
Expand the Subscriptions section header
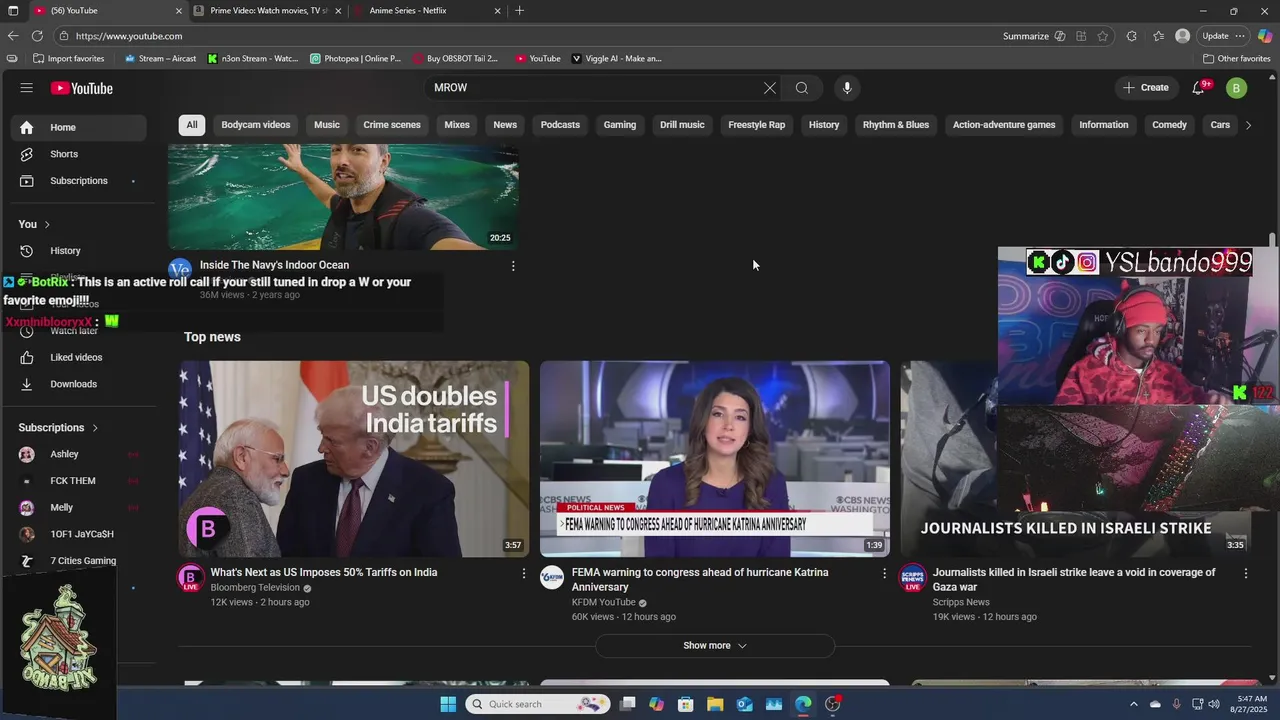(x=59, y=427)
